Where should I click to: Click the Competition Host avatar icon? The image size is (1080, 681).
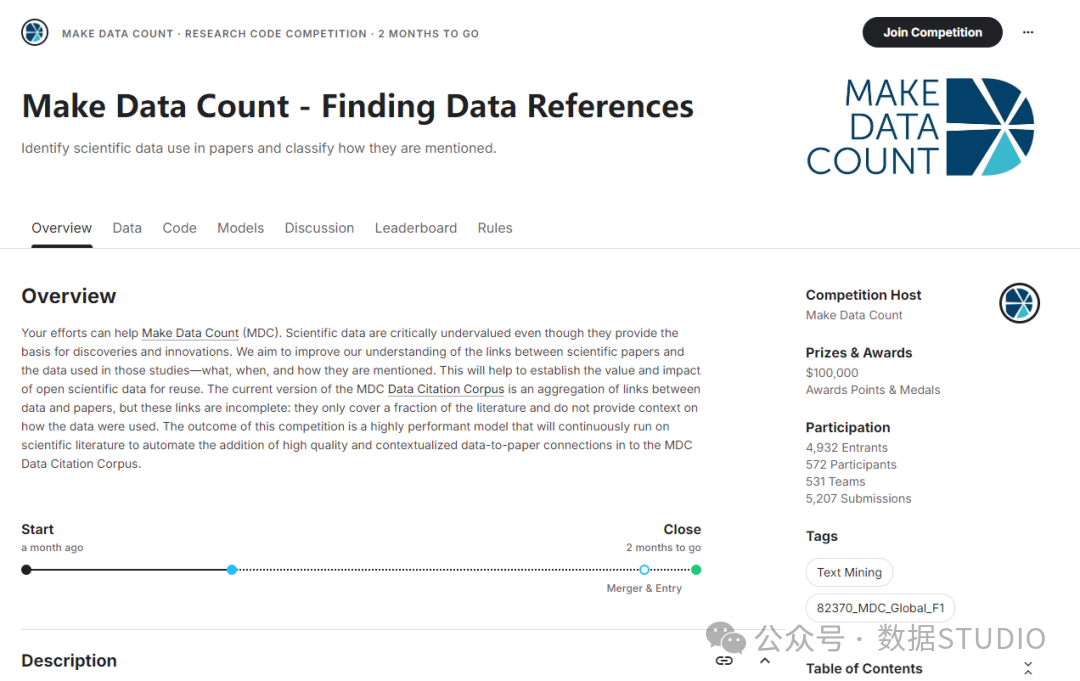click(x=1019, y=303)
